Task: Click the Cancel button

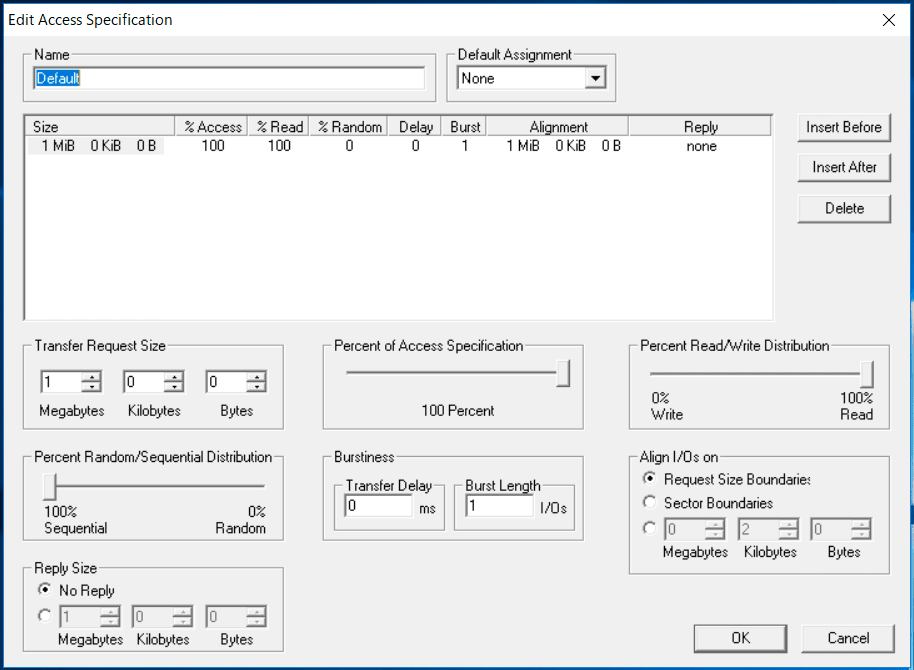Action: click(x=848, y=638)
